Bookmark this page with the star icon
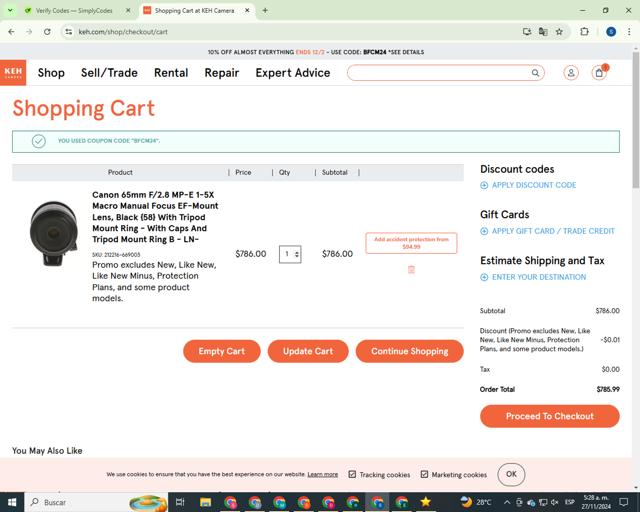640x512 pixels. (559, 32)
